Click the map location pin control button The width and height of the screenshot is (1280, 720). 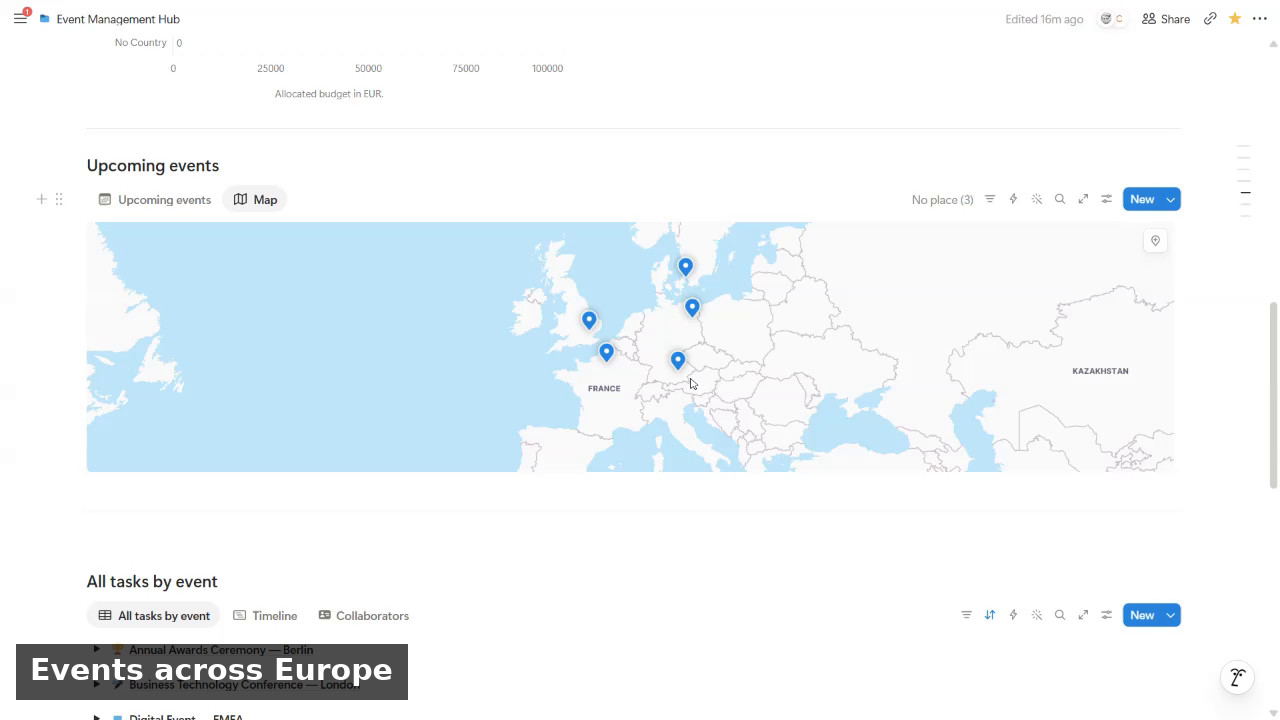coord(1155,241)
